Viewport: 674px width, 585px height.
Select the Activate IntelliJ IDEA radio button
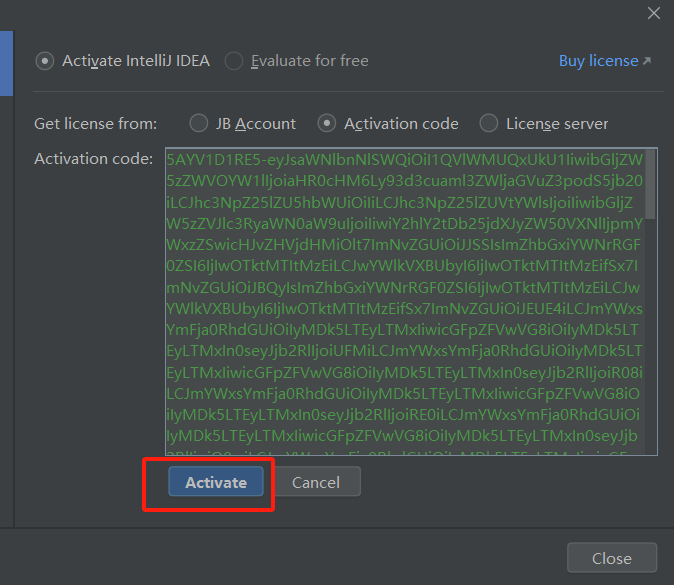[45, 61]
